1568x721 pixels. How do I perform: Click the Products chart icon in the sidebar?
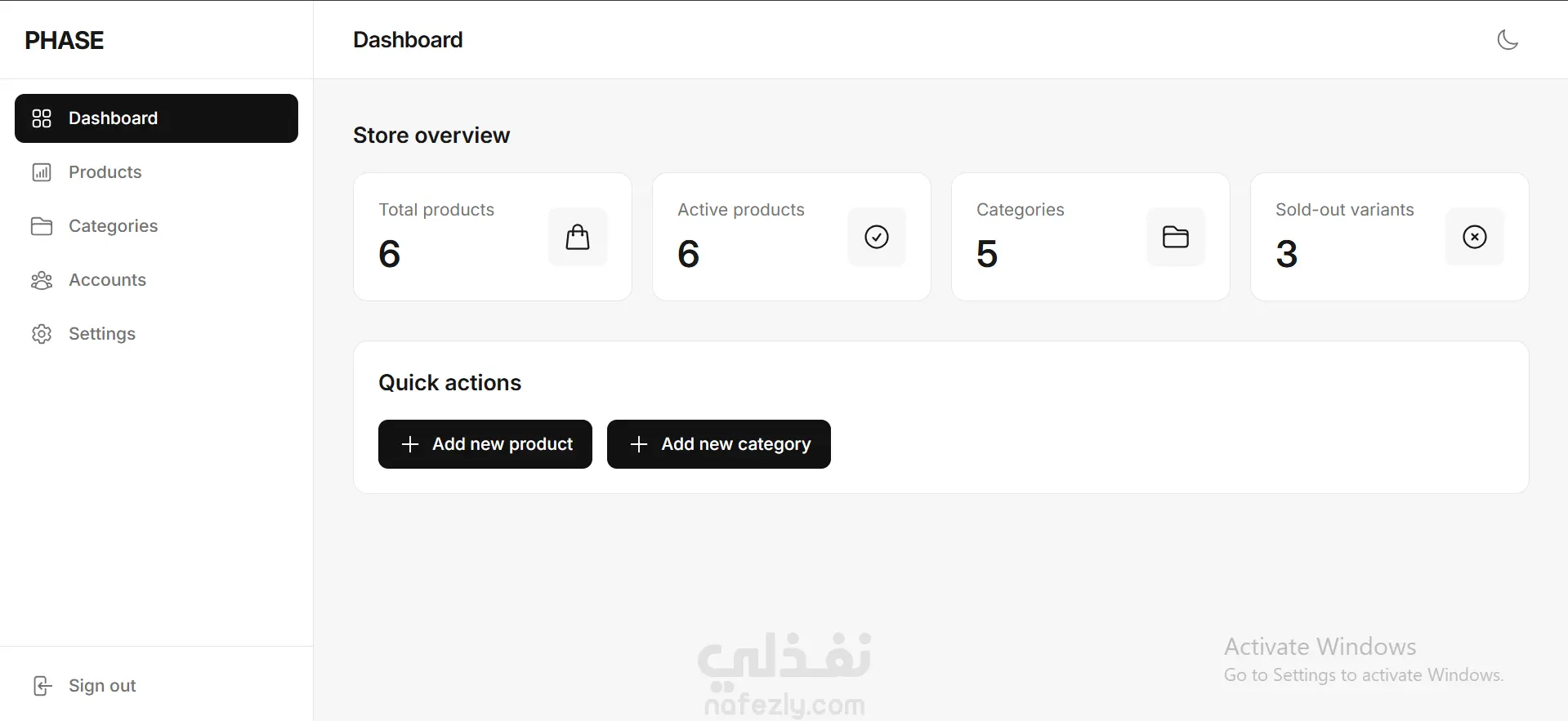tap(42, 172)
